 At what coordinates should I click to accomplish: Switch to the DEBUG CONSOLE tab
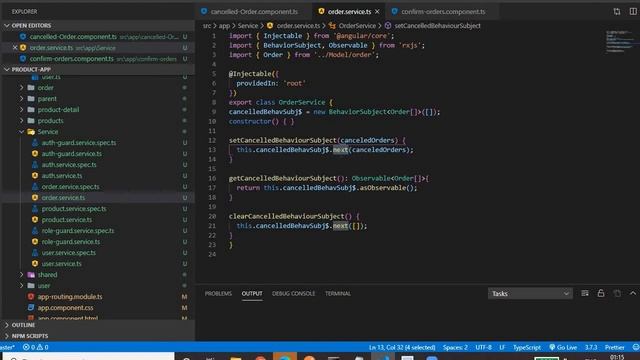click(293, 293)
